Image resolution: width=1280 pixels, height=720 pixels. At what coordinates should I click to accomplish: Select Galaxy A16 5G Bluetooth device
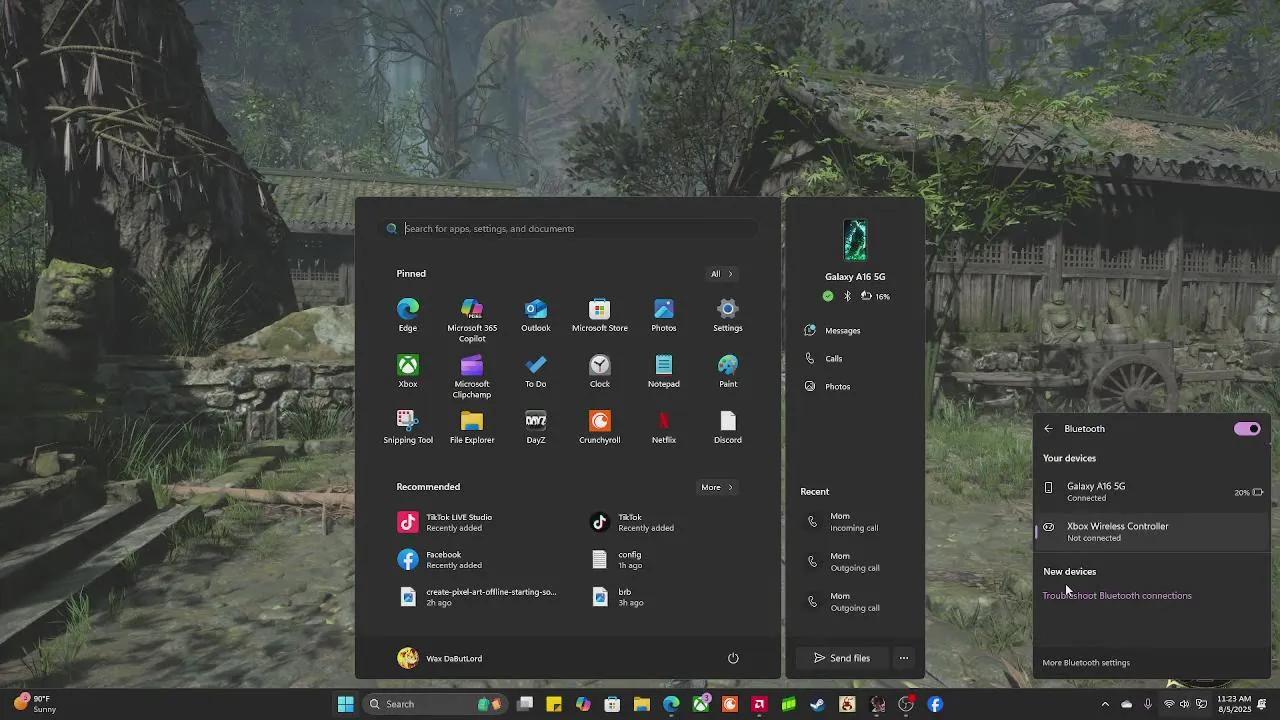coord(1152,492)
